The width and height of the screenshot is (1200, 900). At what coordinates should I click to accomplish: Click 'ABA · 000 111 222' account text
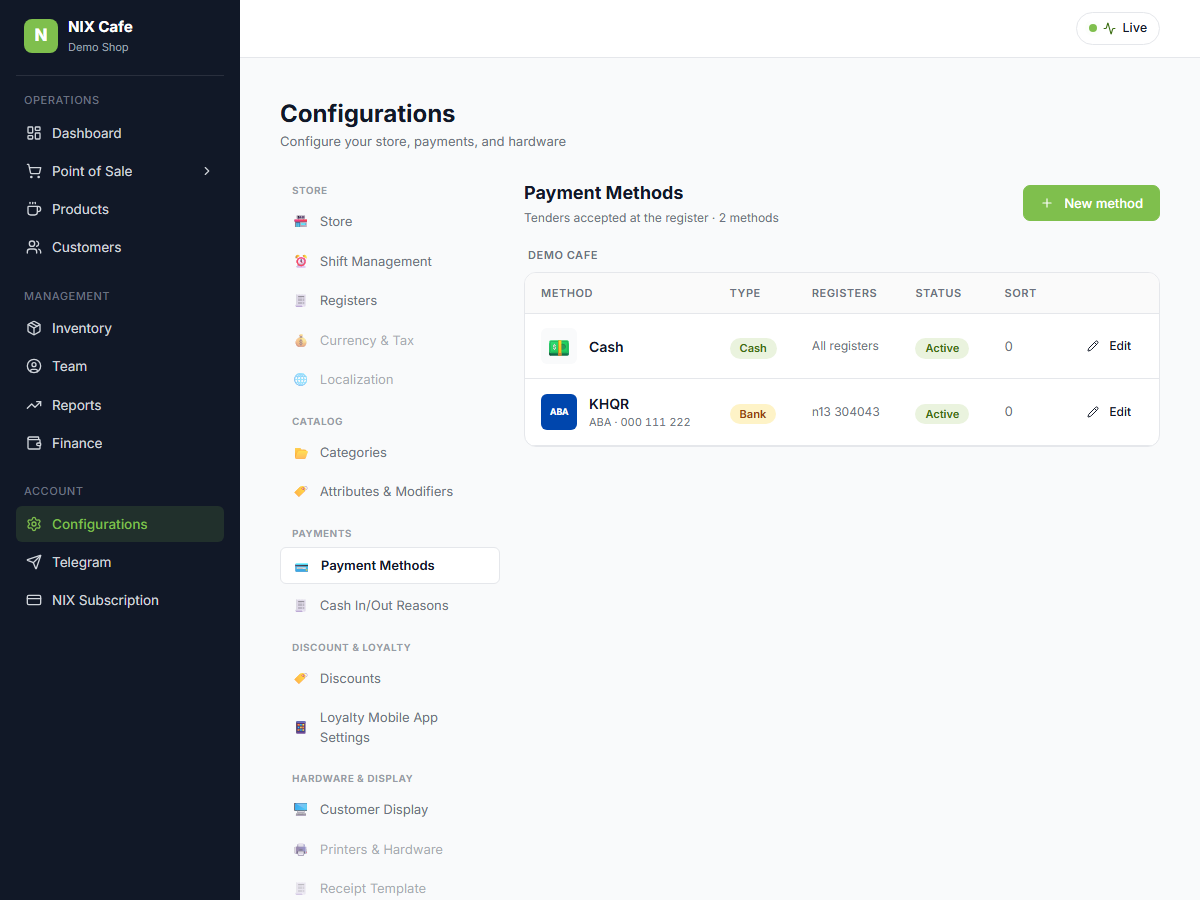coord(639,422)
